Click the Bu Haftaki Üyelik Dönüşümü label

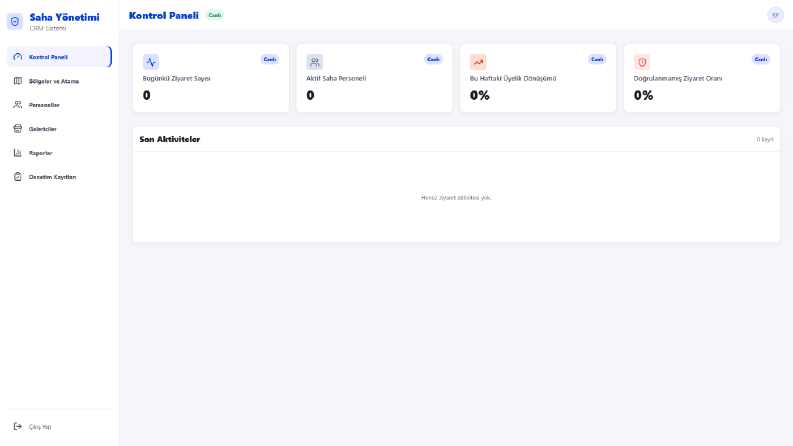tap(513, 78)
